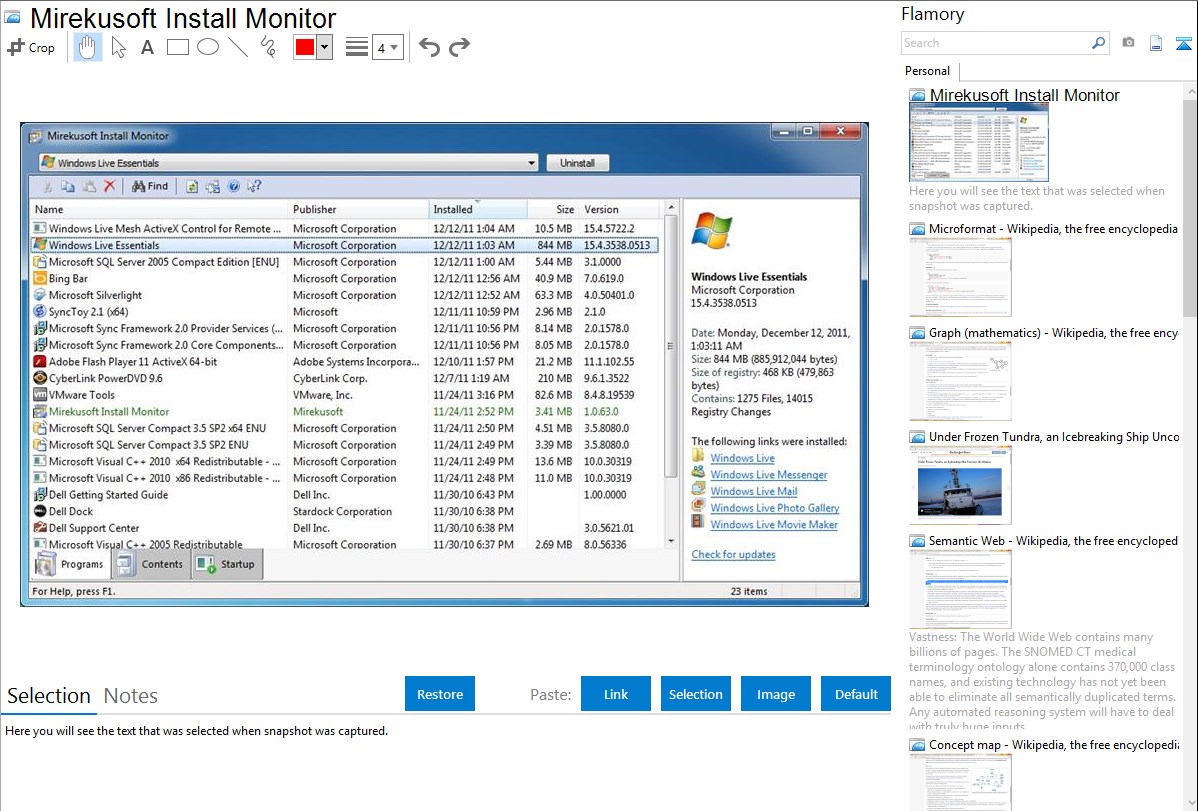Click the Image paste button
Screen dimensions: 1198x811
pos(775,694)
